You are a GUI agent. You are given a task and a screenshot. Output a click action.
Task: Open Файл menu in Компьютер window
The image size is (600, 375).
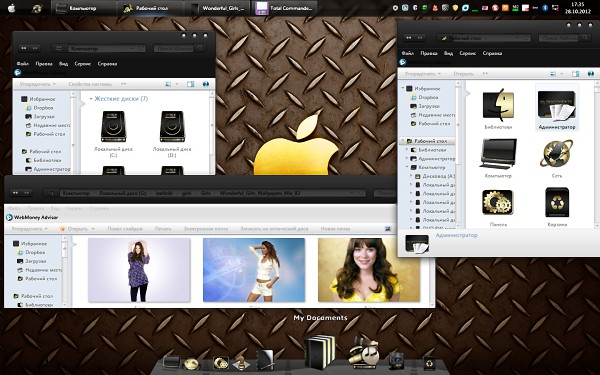click(x=23, y=64)
